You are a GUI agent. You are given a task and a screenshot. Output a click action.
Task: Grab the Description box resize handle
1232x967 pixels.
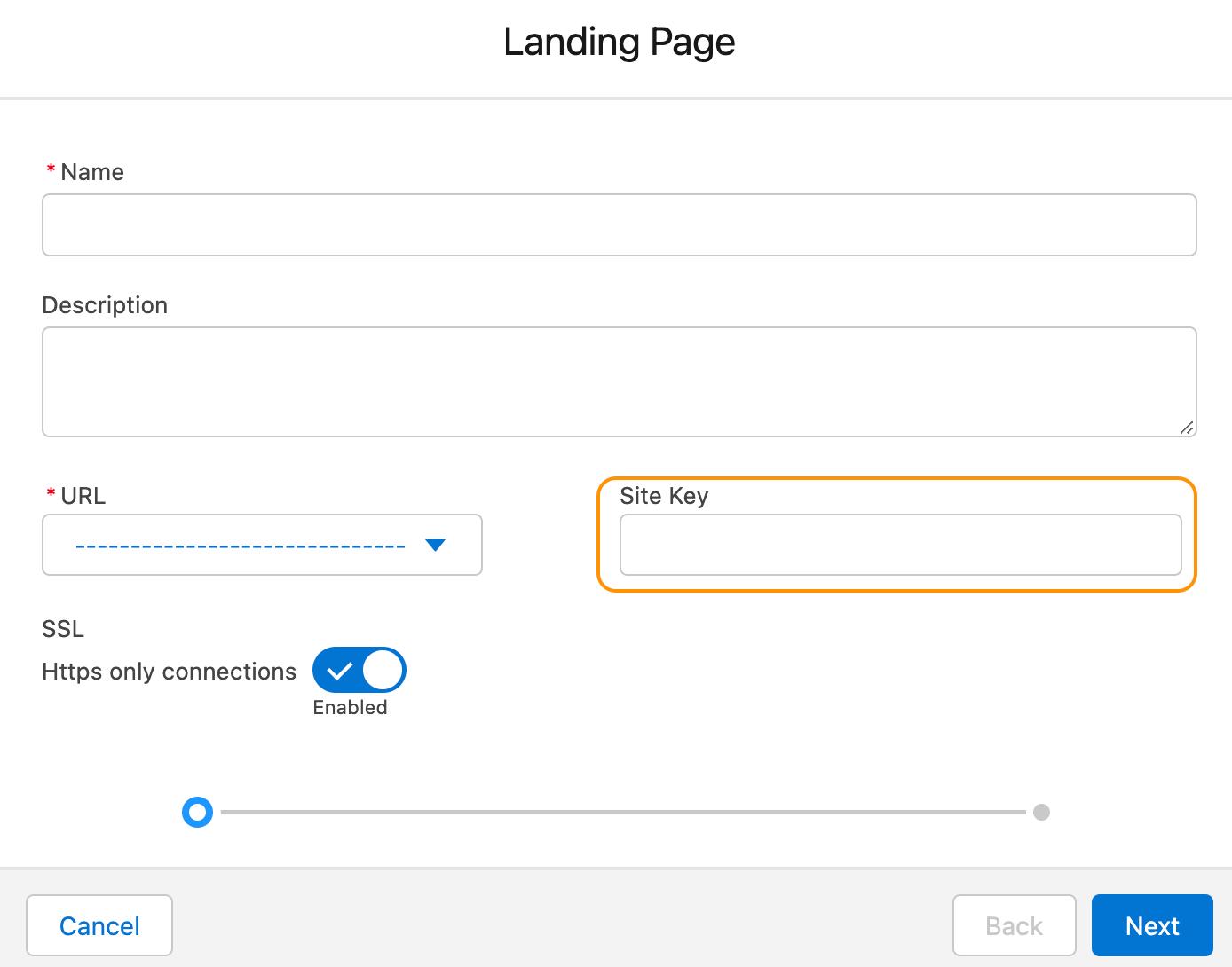pos(1187,428)
